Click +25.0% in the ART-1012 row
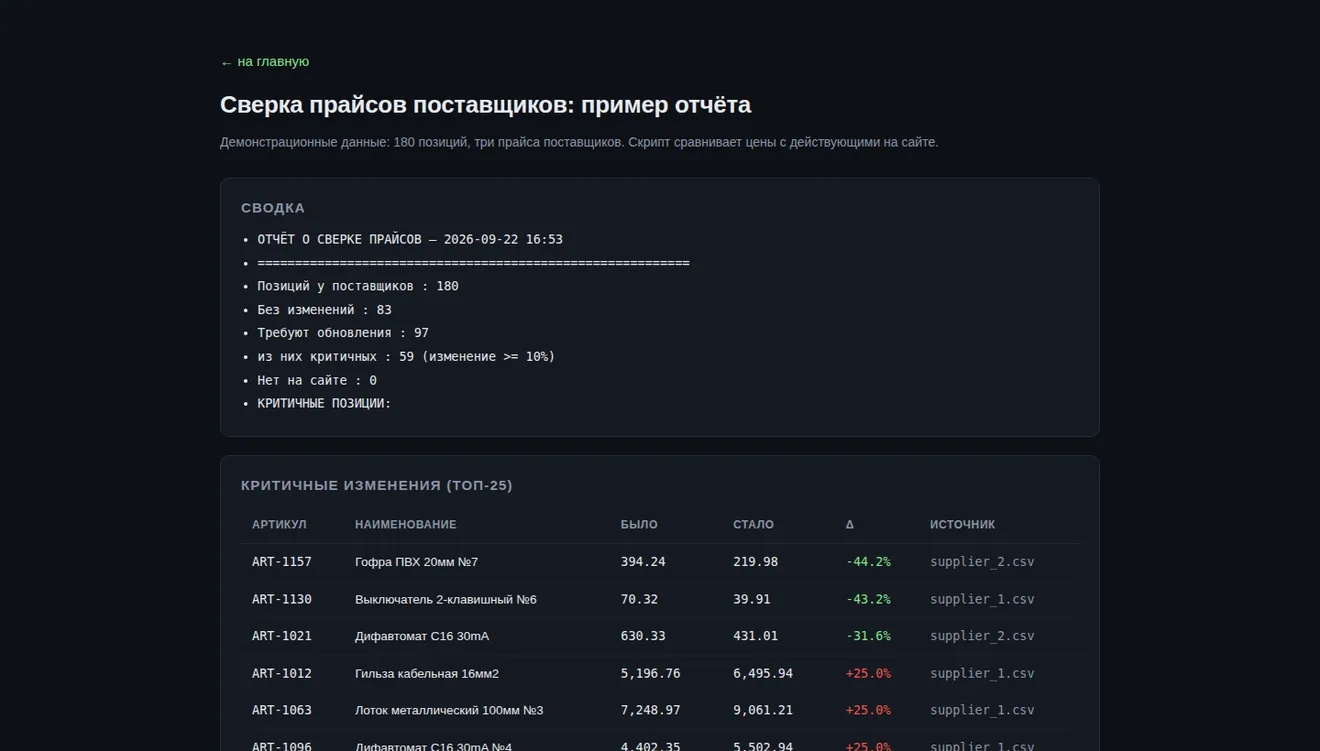Screen dimensions: 1320x751 pyautogui.click(x=868, y=673)
